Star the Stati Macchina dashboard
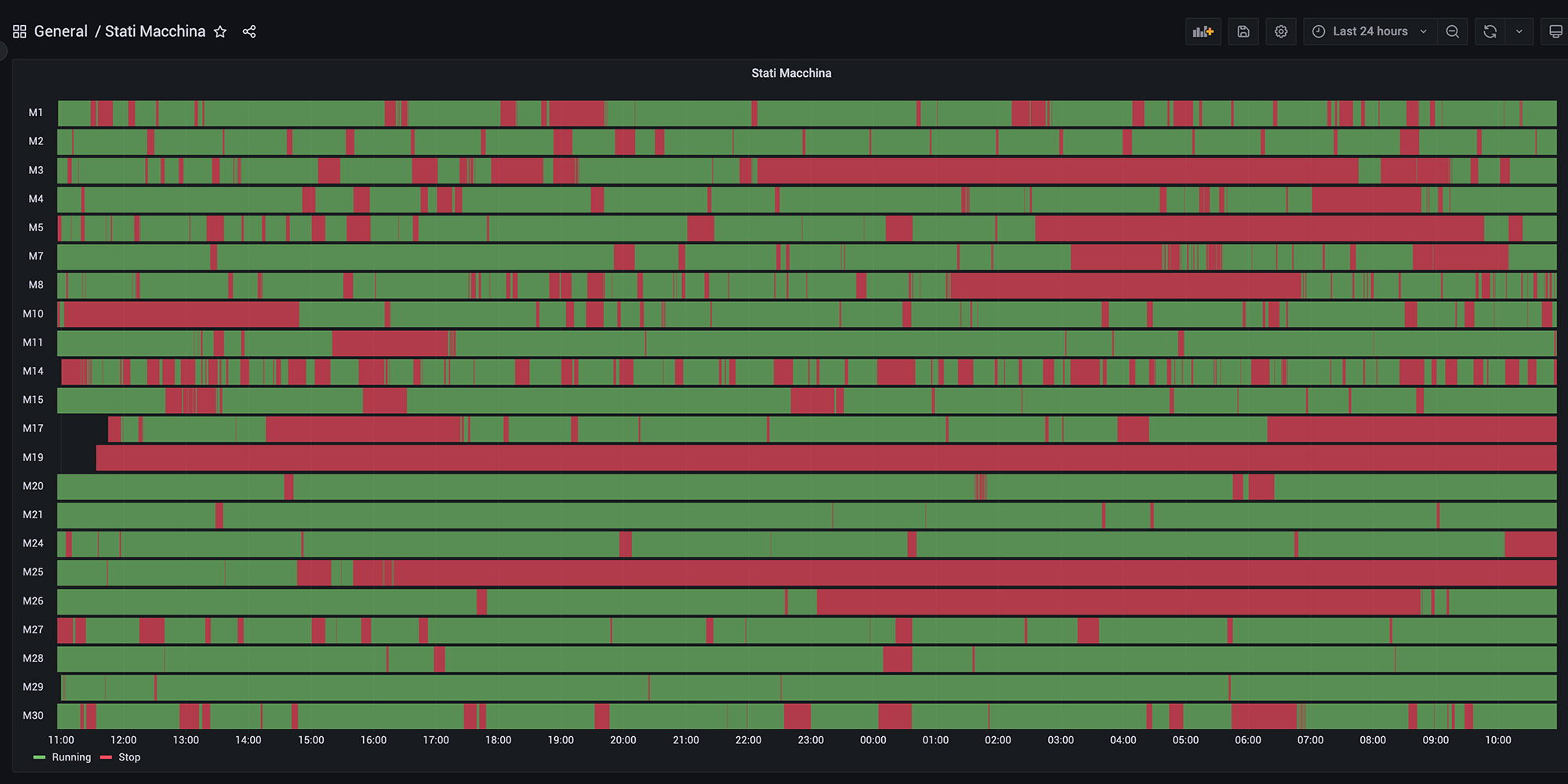The width and height of the screenshot is (1568, 784). (220, 31)
